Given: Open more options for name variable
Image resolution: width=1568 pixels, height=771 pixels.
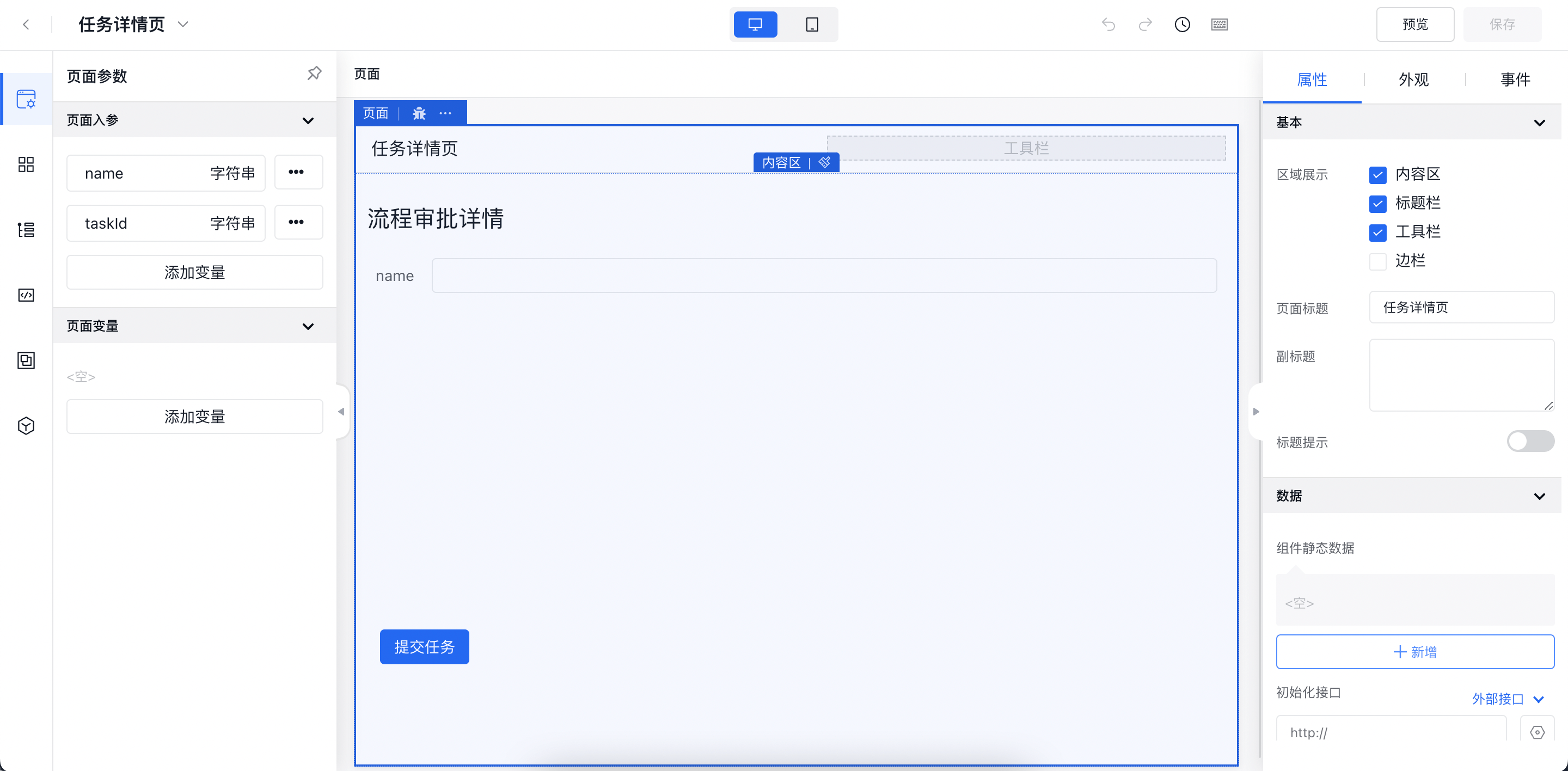Looking at the screenshot, I should (298, 172).
